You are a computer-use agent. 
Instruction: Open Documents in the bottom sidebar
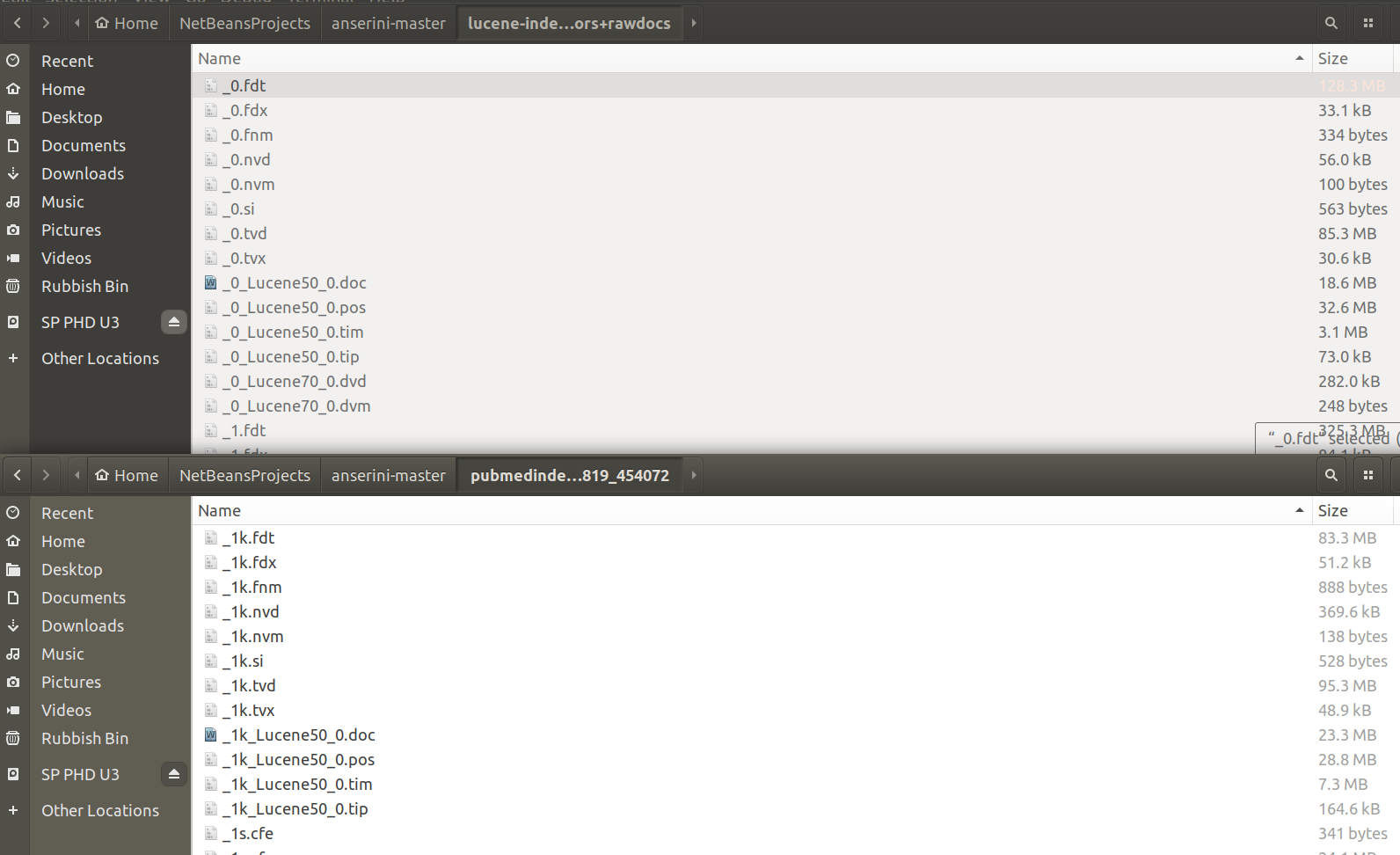pos(95,597)
